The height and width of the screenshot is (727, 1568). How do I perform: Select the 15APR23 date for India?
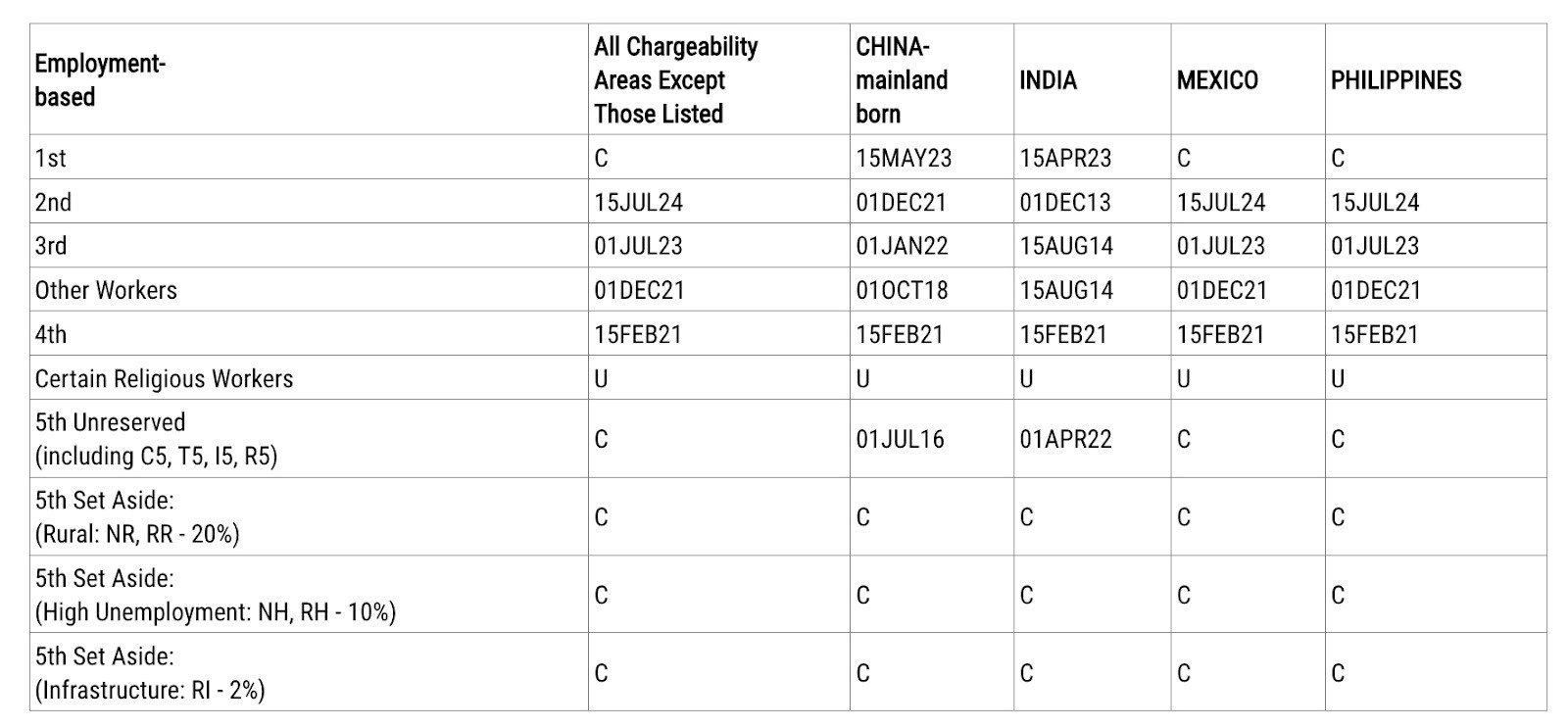click(x=1065, y=158)
